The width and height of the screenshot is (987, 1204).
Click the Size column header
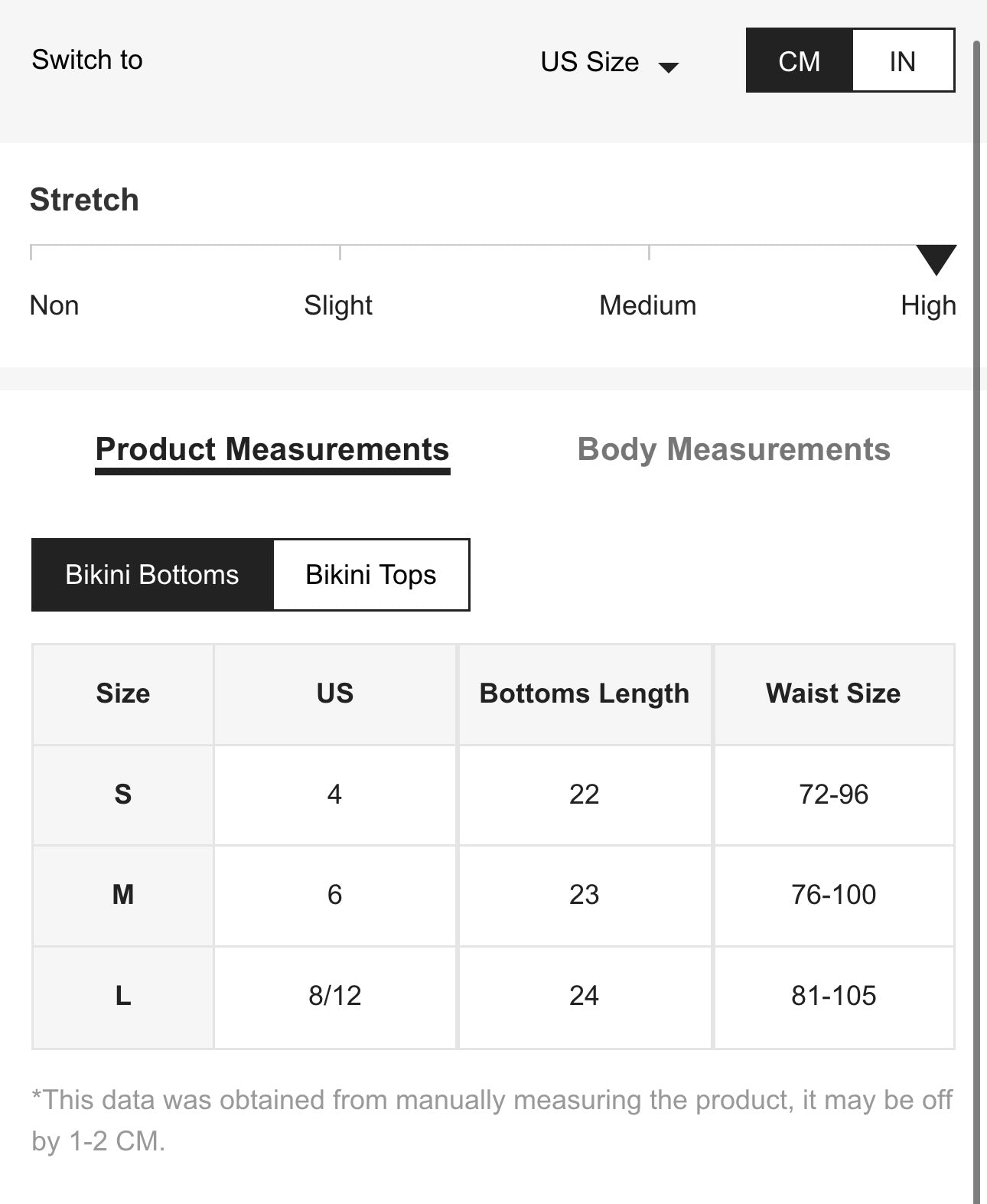click(123, 693)
